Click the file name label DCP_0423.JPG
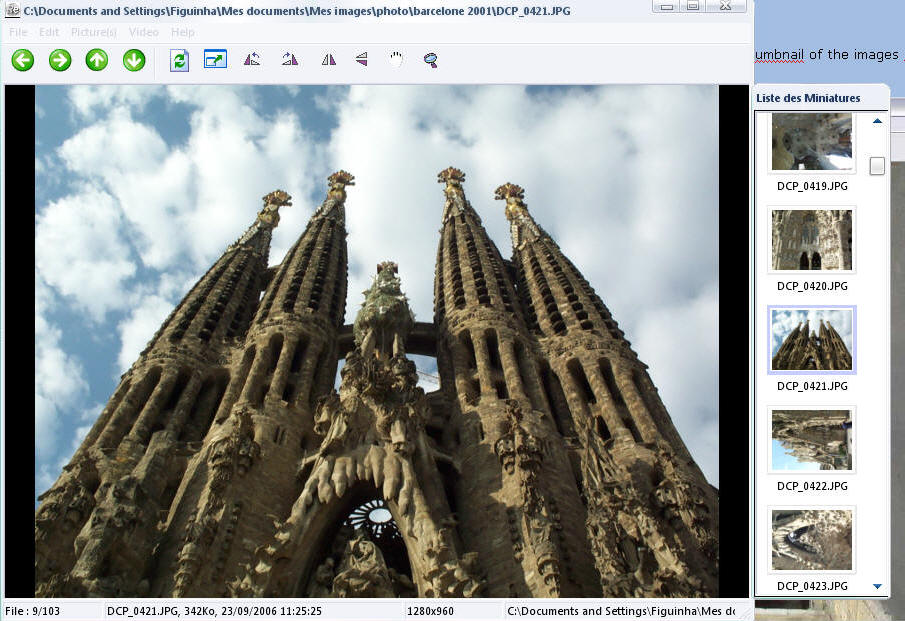Screen dimensions: 905x621 (x=812, y=586)
